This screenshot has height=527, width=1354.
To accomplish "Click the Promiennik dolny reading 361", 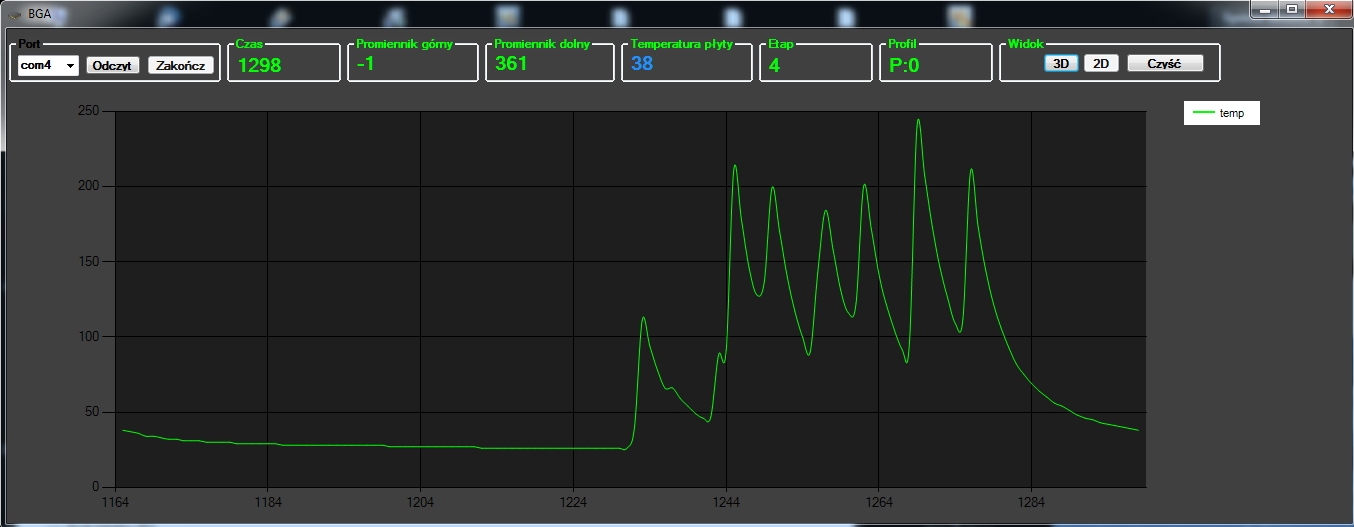I will (511, 65).
